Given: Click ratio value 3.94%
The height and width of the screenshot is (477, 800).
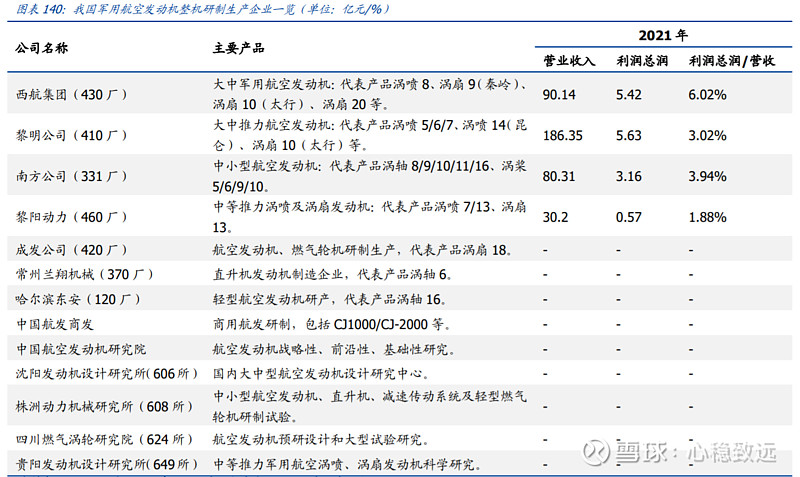Looking at the screenshot, I should click(x=707, y=177).
